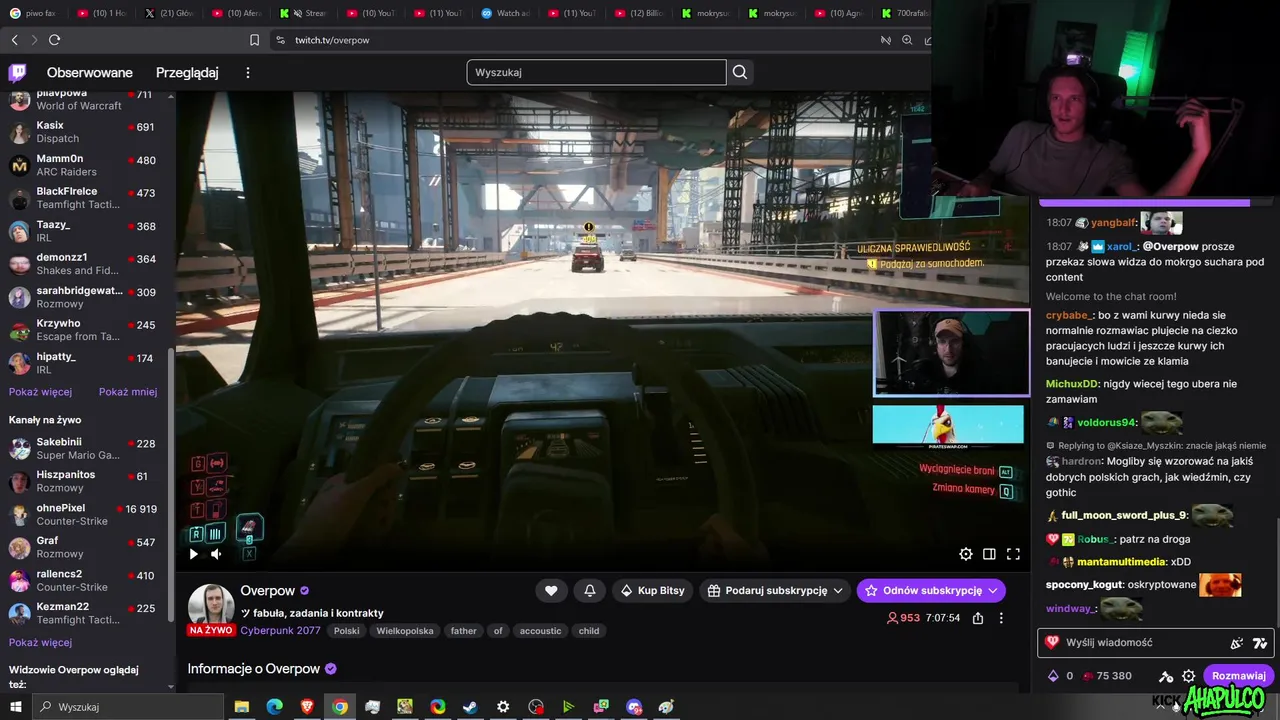Click the Kup Bitsy button

pos(653,590)
